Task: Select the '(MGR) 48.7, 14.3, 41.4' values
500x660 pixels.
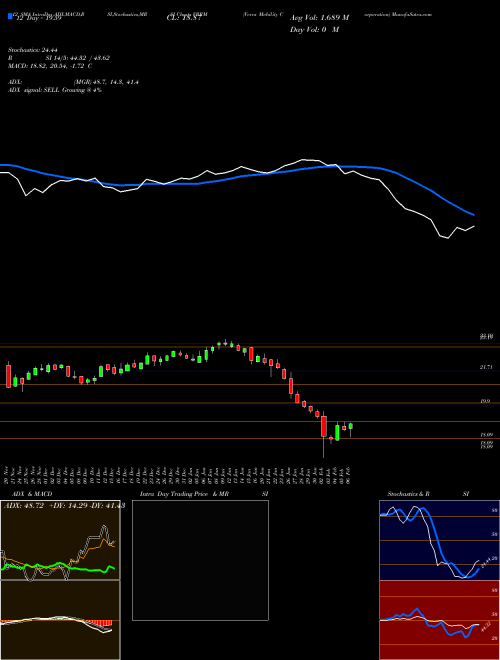Action: coord(106,82)
